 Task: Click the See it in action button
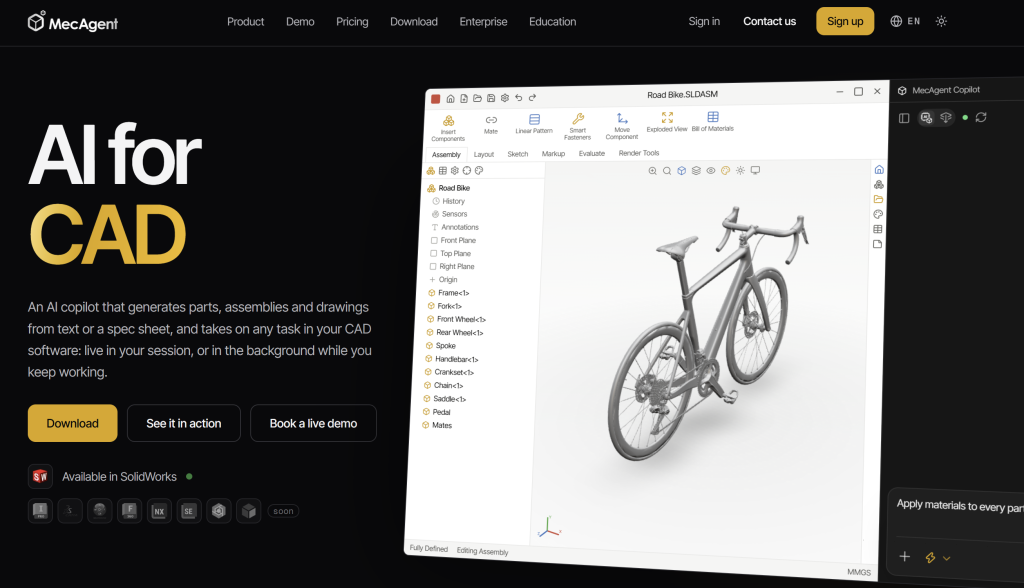184,423
